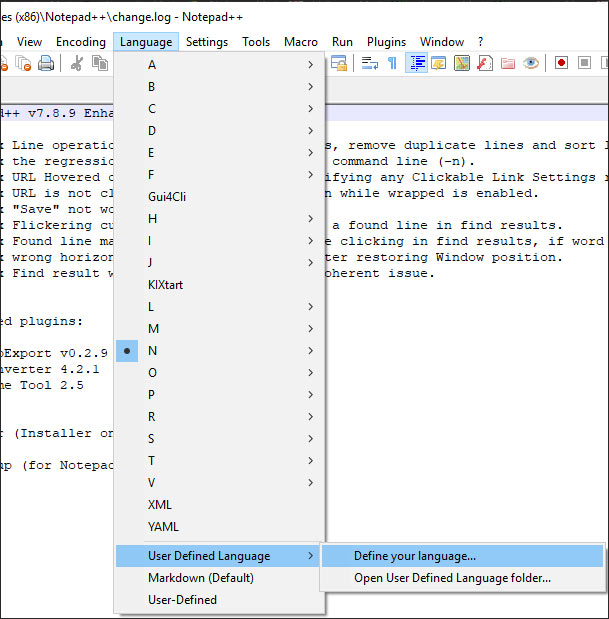Toggle Show All Characters pilcrow icon
609x619 pixels.
[392, 63]
